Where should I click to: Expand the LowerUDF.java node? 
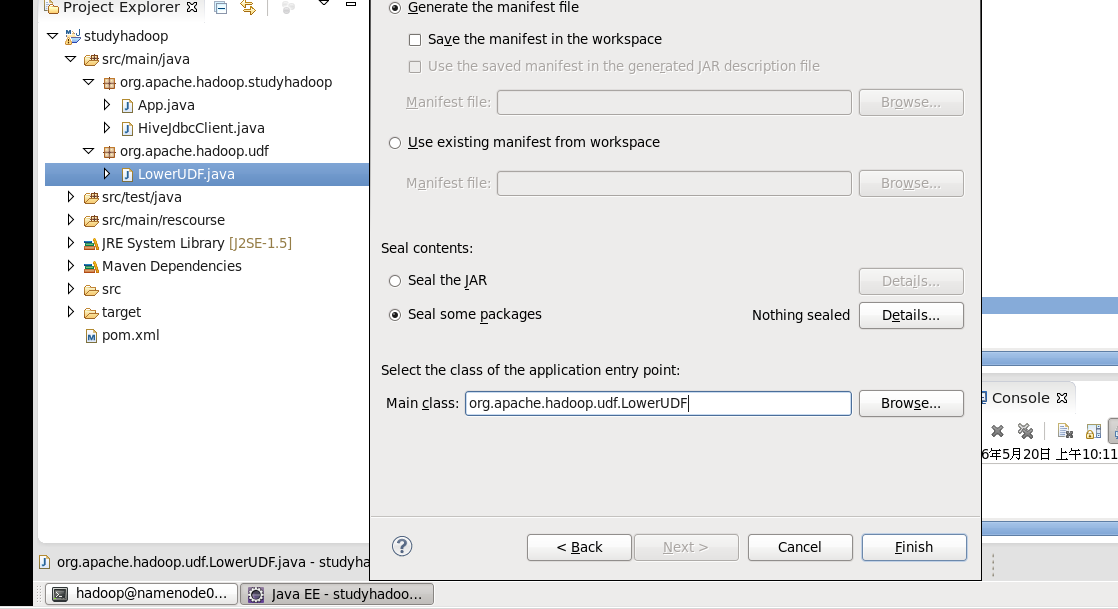106,173
